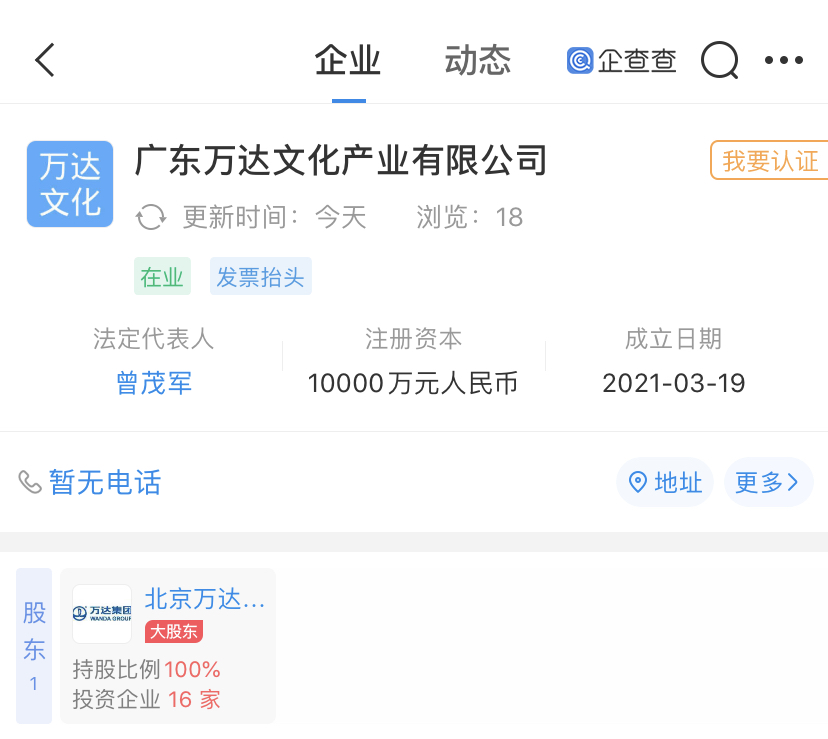Tap the 万达文化 company logo
828x739 pixels.
pos(70,184)
